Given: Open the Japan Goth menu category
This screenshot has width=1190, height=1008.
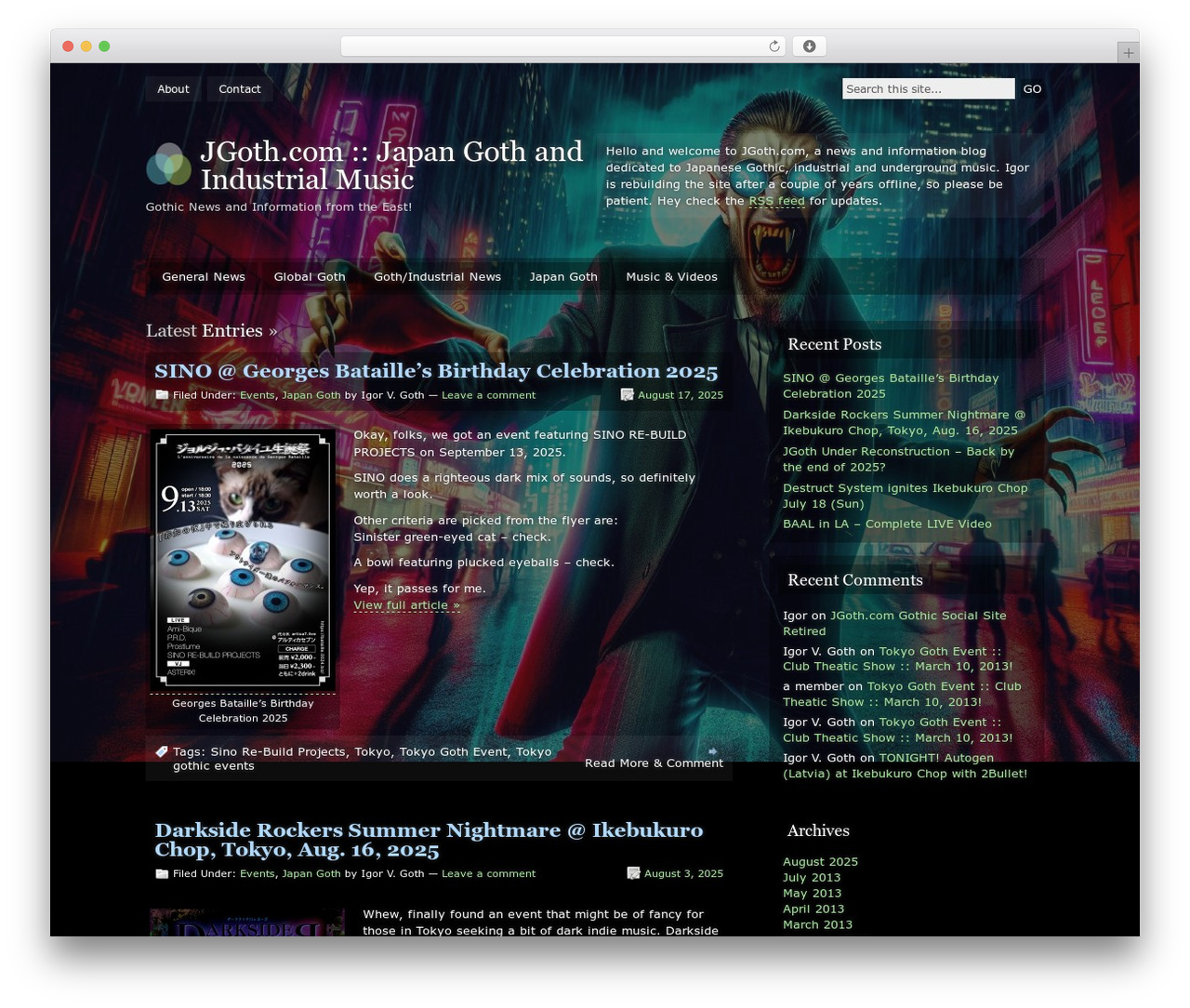Looking at the screenshot, I should (x=563, y=277).
